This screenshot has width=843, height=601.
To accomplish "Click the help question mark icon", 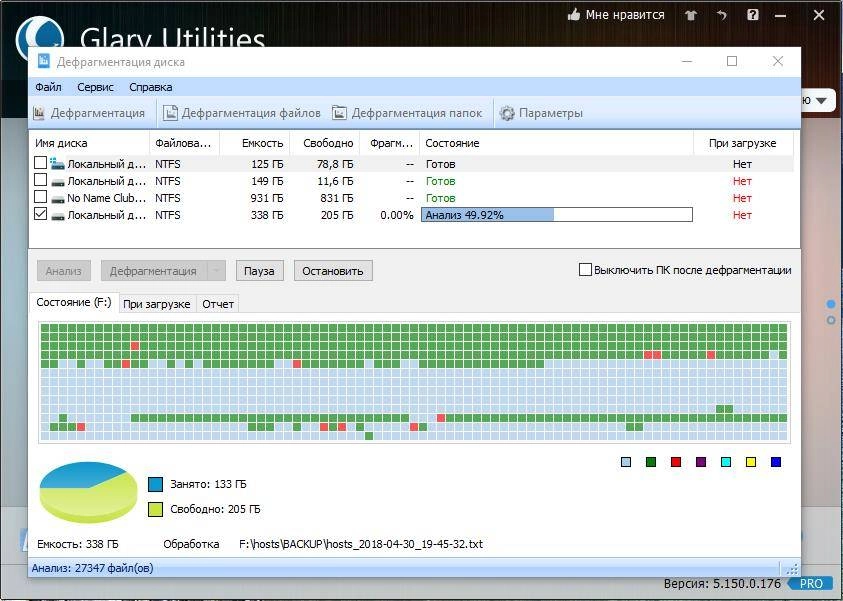I will (x=753, y=15).
